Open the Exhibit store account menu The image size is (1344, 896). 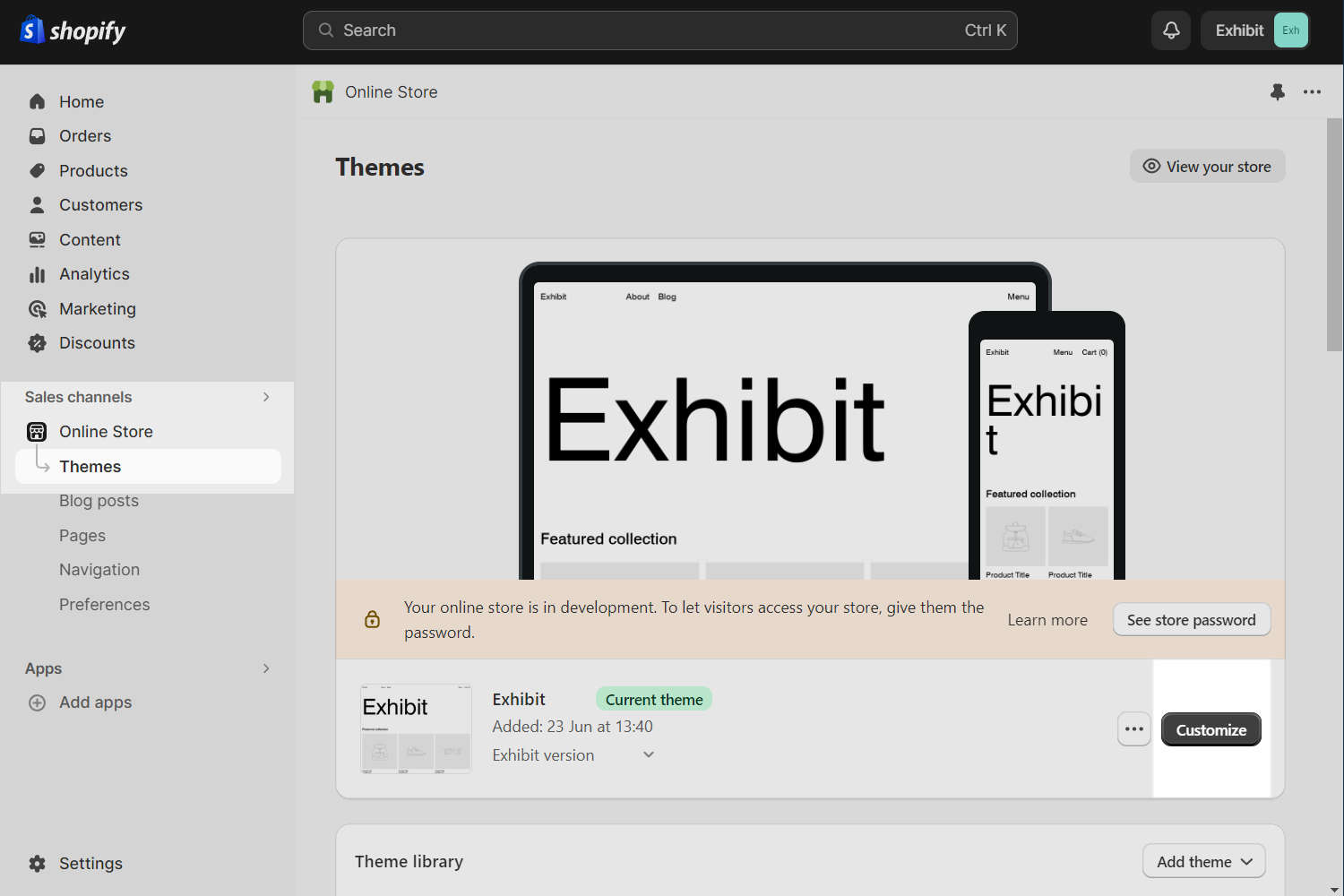click(1255, 30)
